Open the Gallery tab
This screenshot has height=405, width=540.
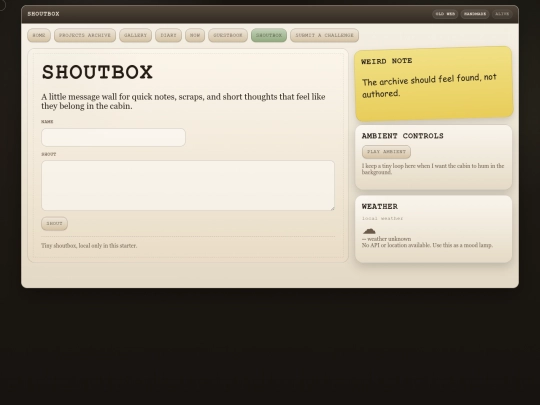(x=135, y=35)
